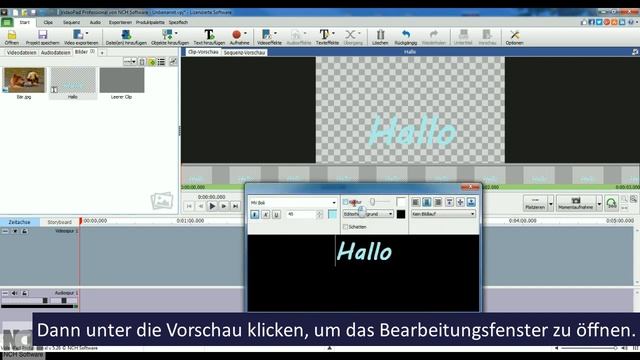Click the Löschen trash icon
640x360 pixels.
click(380, 35)
